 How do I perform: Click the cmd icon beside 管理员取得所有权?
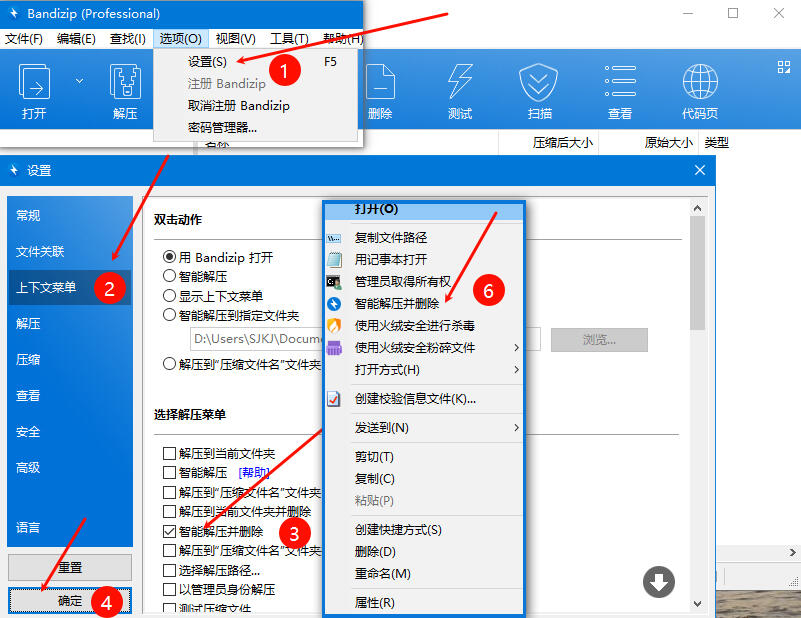pyautogui.click(x=334, y=281)
